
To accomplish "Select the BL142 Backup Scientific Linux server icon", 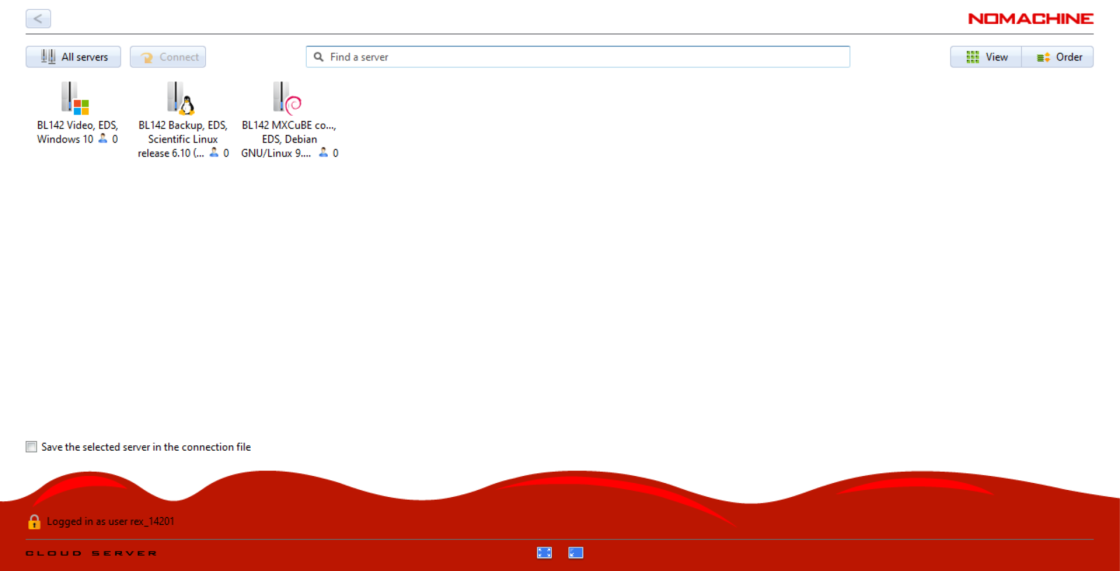I will pos(181,98).
